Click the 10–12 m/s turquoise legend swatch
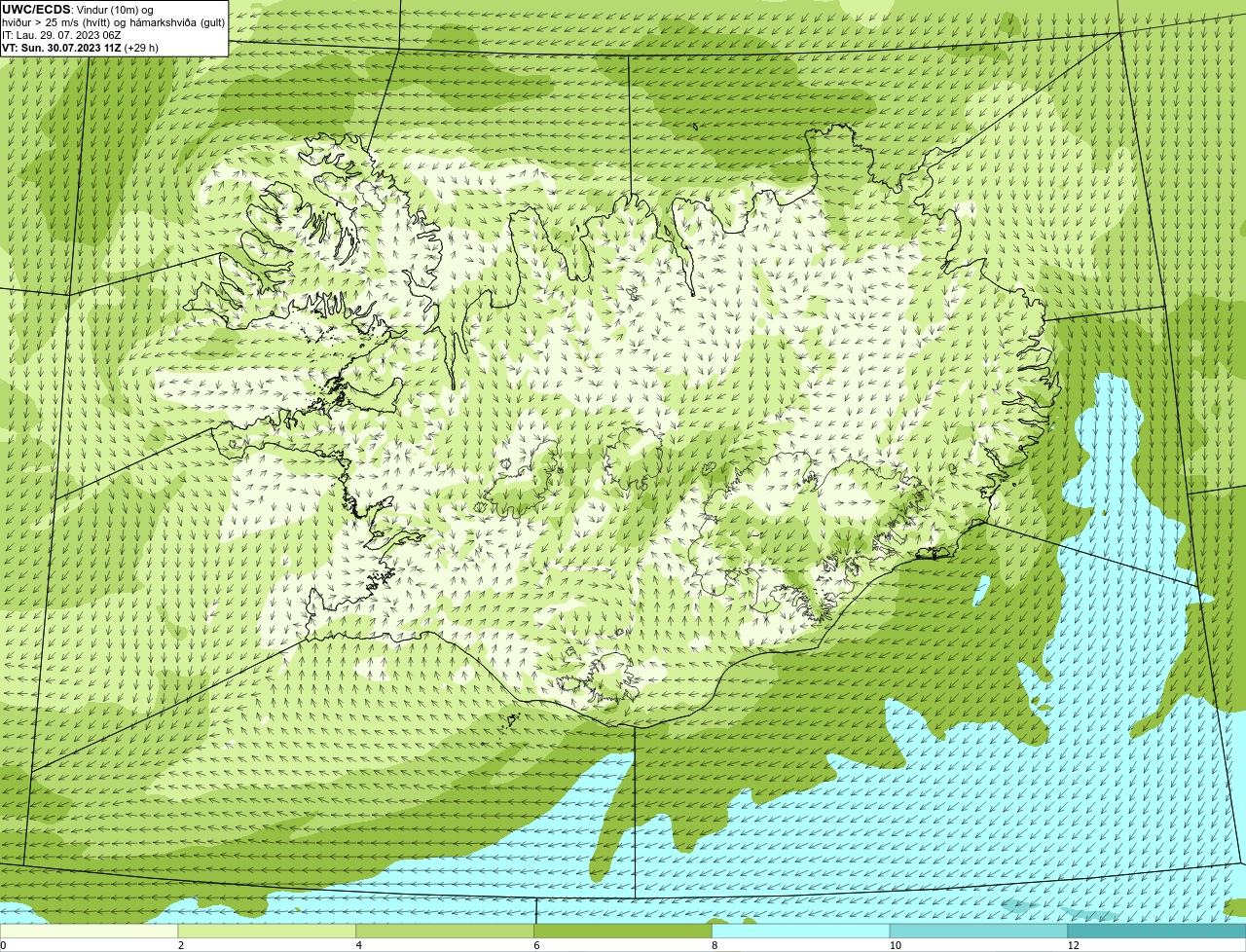 pos(978,932)
